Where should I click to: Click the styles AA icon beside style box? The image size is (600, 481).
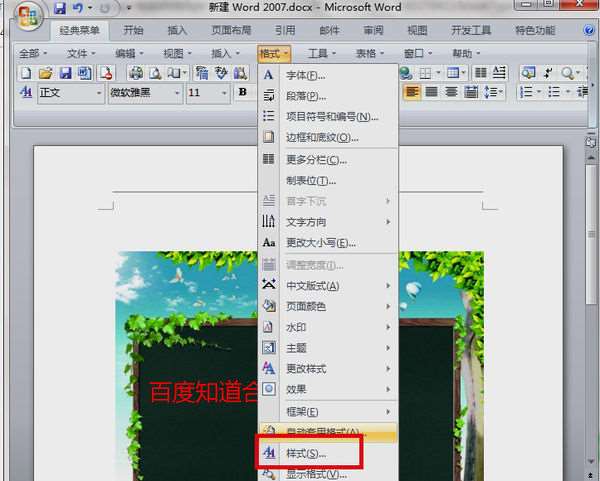pyautogui.click(x=26, y=92)
